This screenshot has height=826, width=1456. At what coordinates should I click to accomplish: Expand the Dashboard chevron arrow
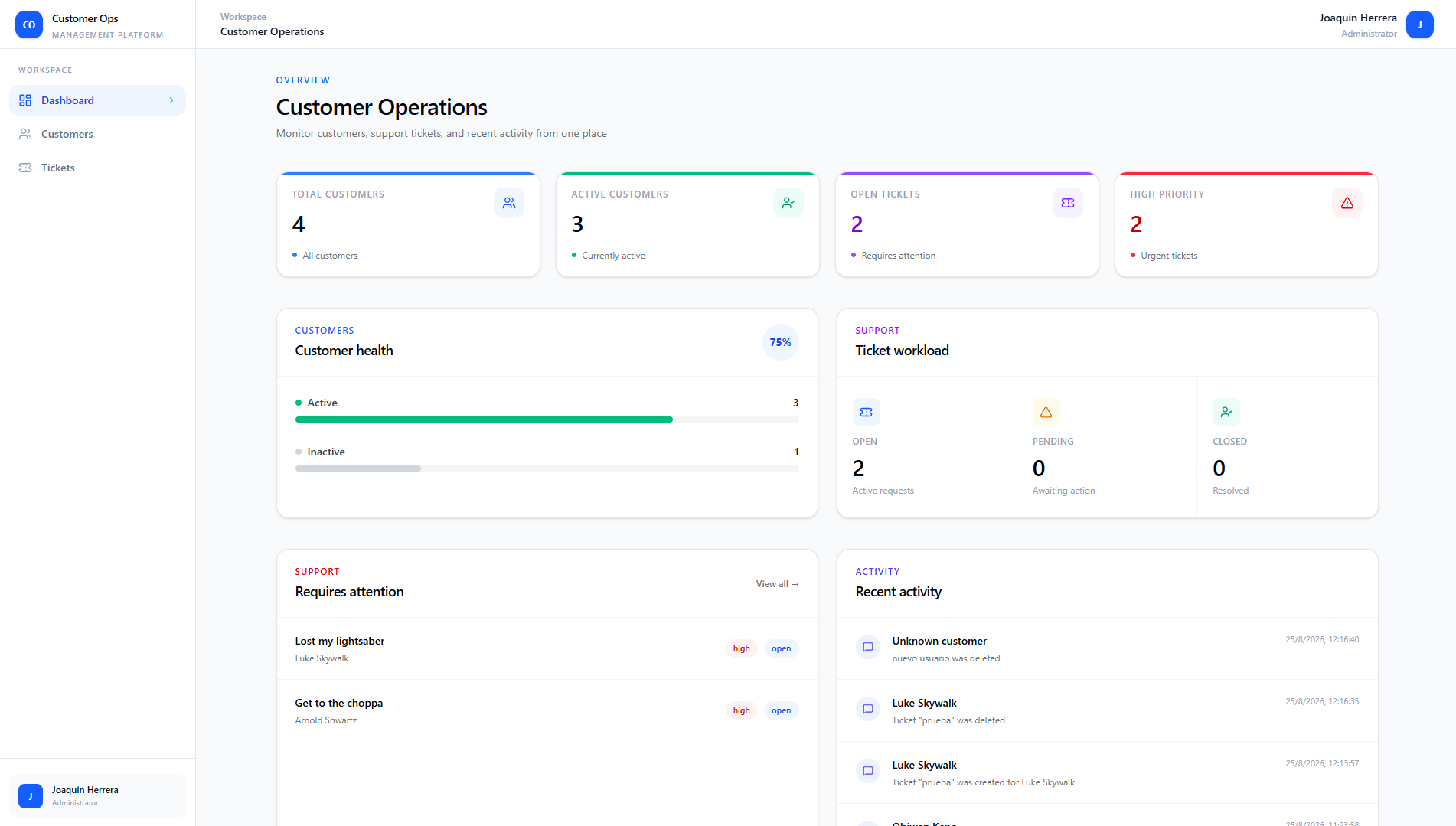click(171, 100)
